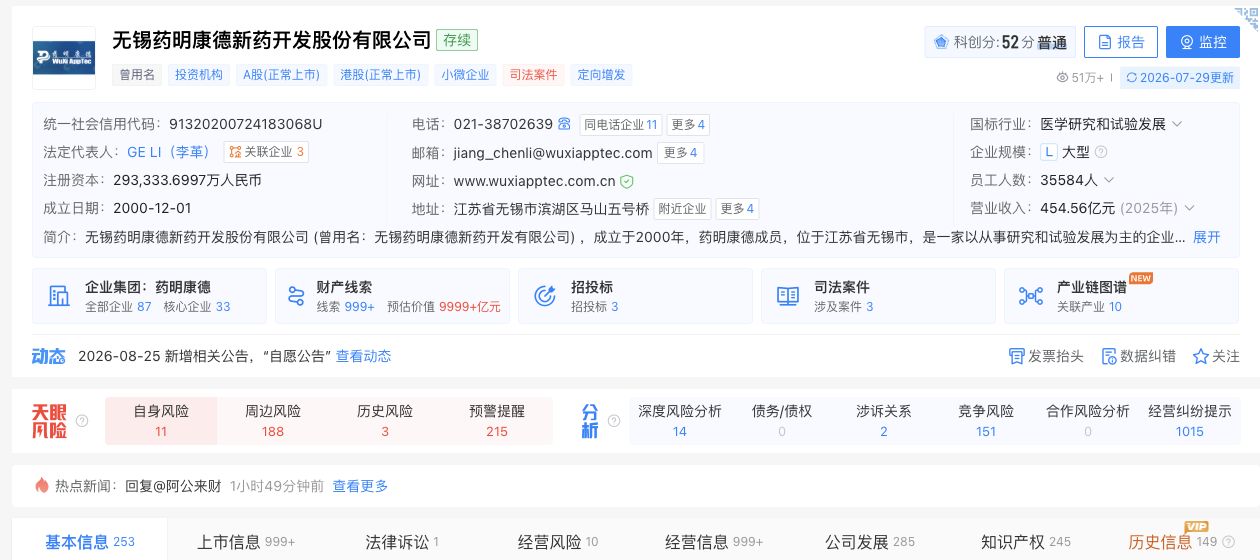The width and height of the screenshot is (1260, 560).
Task: Click the 定向增发 tag
Action: (x=601, y=74)
